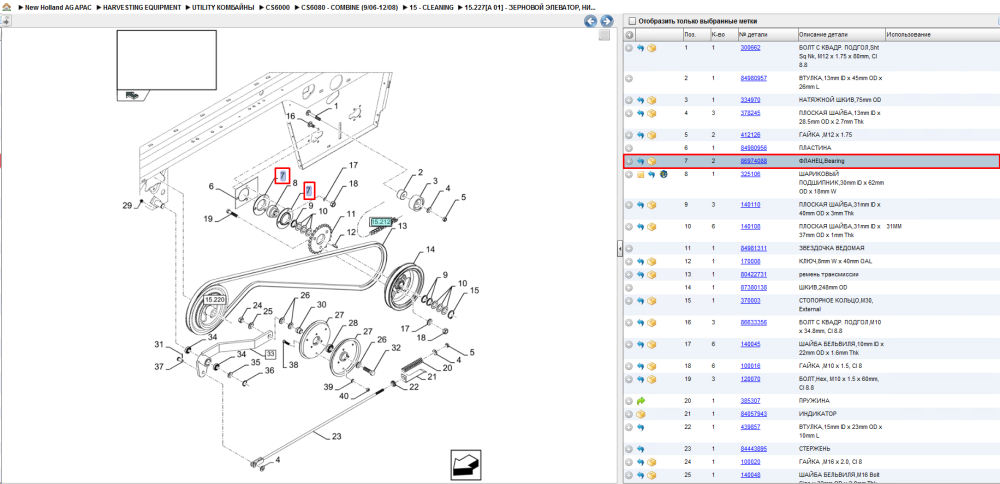The image size is (1000, 484).
Task: Click the note icon in ШАРИКОВЫЙ ПОДШИПНИК row
Action: coord(640,173)
